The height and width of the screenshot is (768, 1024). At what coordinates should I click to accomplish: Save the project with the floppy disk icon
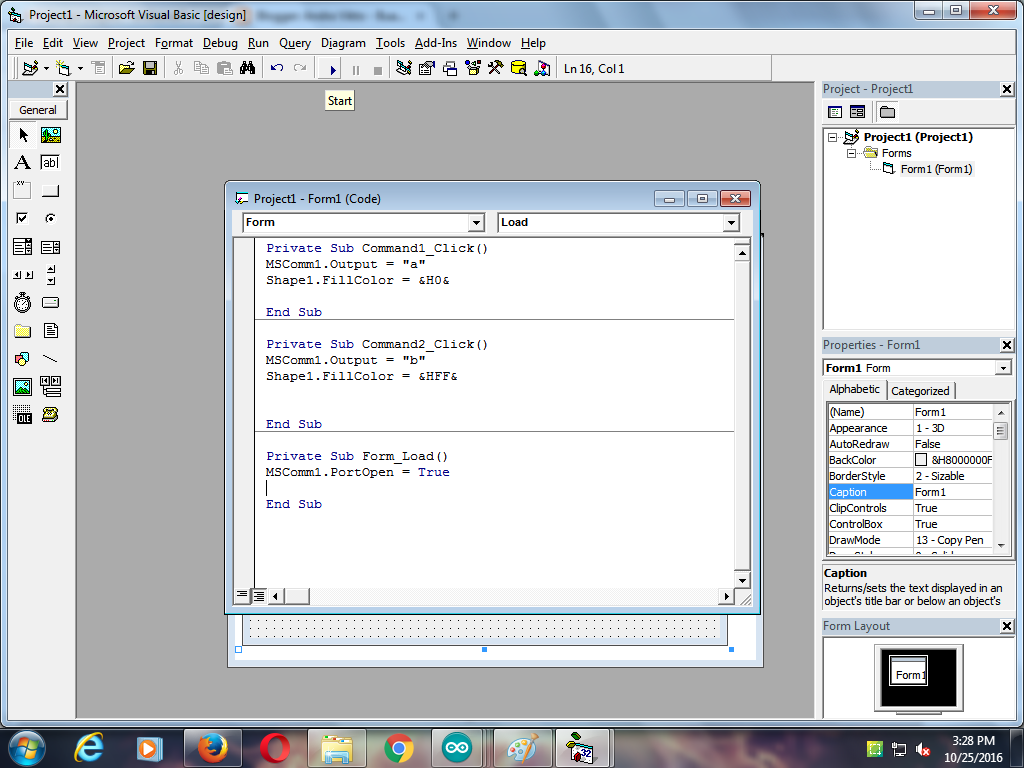tap(150, 69)
